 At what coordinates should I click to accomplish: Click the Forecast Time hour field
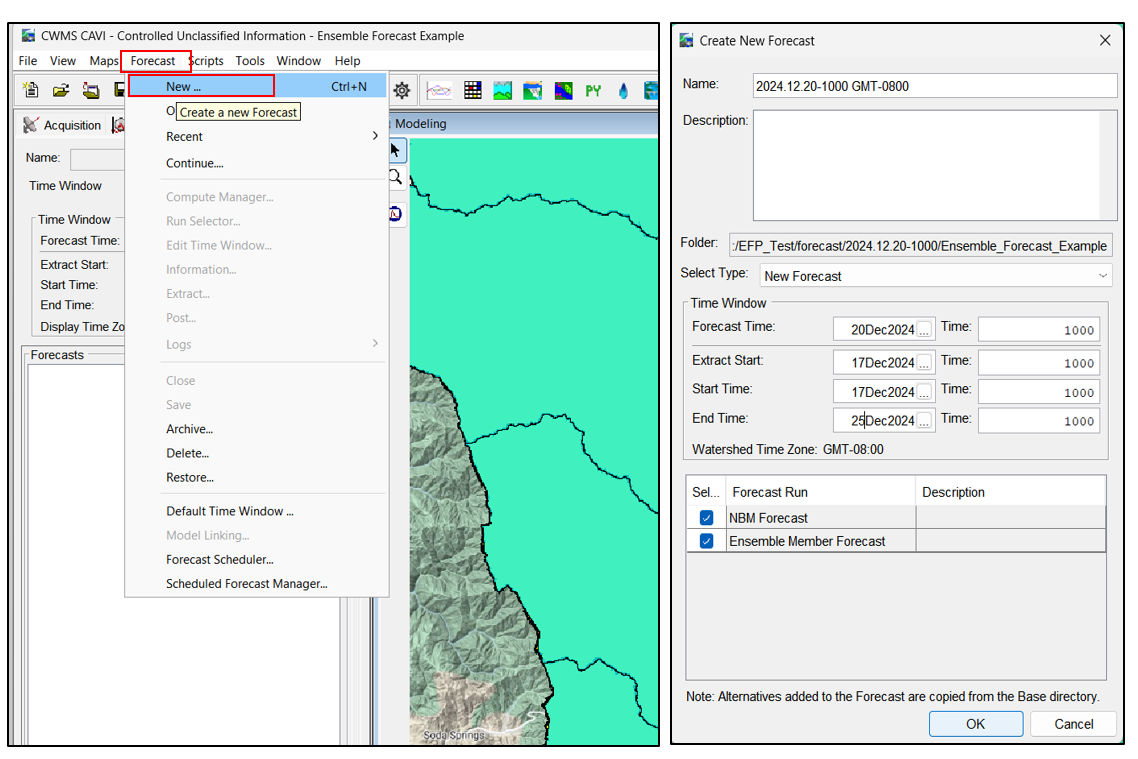(1039, 329)
